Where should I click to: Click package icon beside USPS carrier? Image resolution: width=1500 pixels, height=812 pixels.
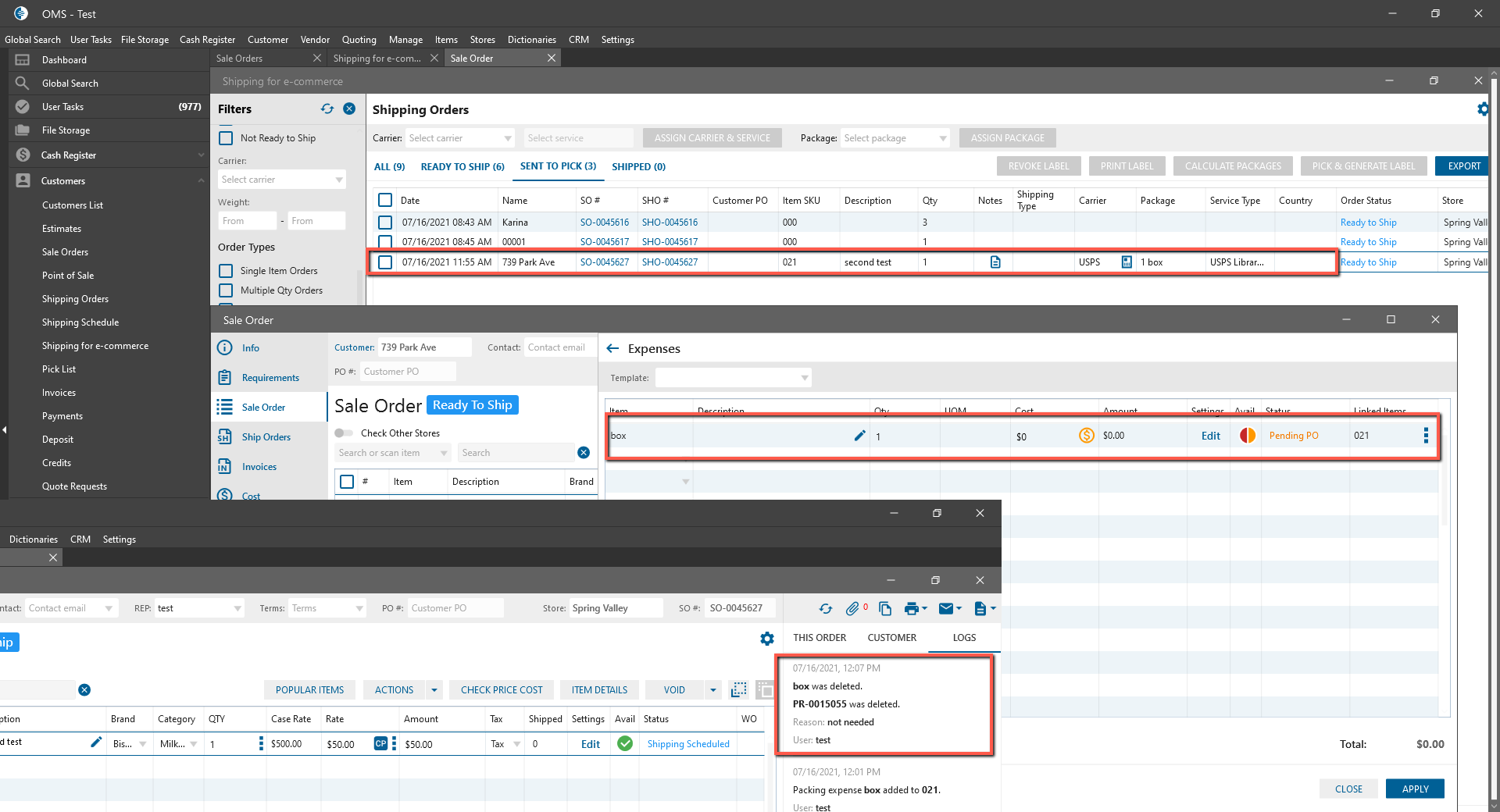pyautogui.click(x=1127, y=262)
